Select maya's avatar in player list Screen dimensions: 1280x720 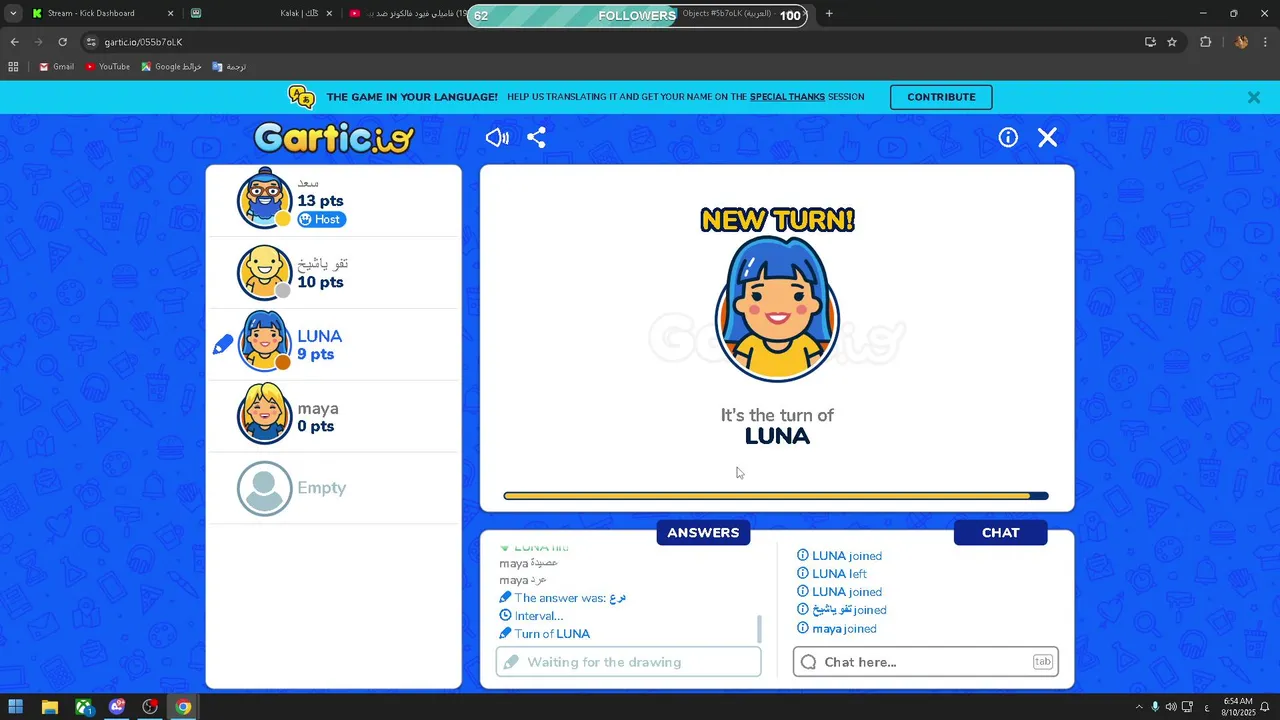(264, 415)
